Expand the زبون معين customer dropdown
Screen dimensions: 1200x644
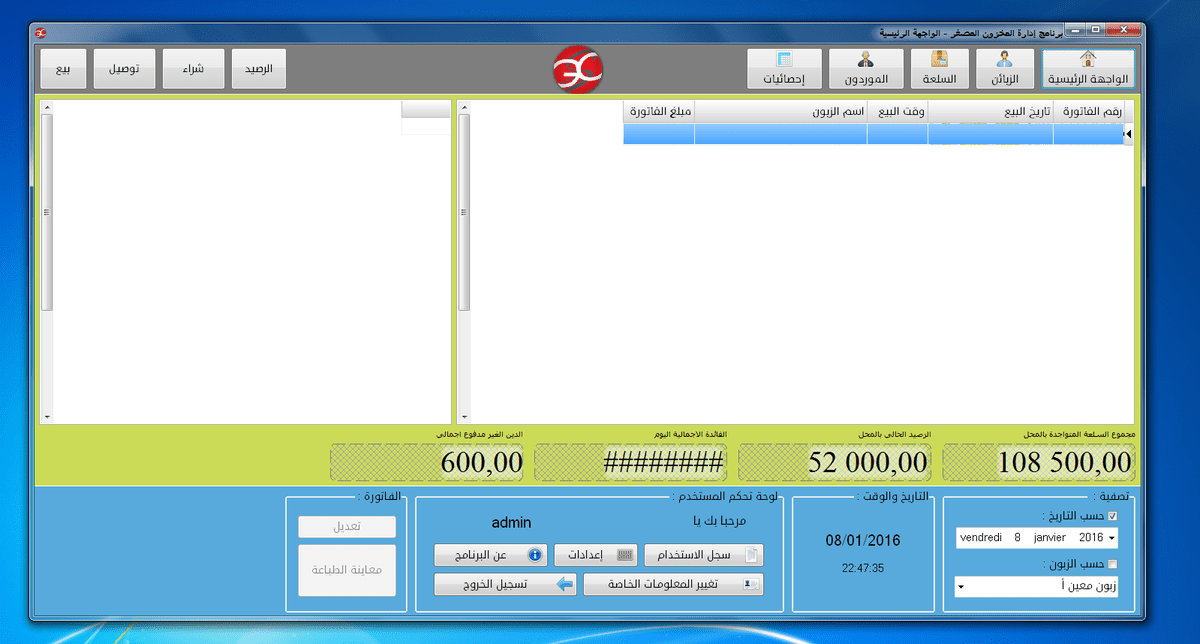(959, 588)
